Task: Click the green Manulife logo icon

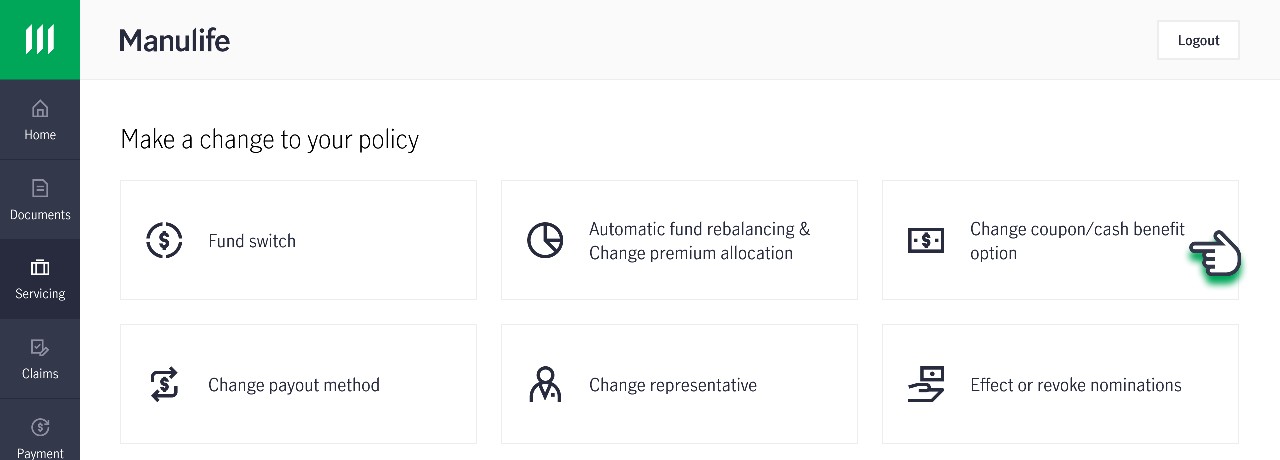Action: pos(40,40)
